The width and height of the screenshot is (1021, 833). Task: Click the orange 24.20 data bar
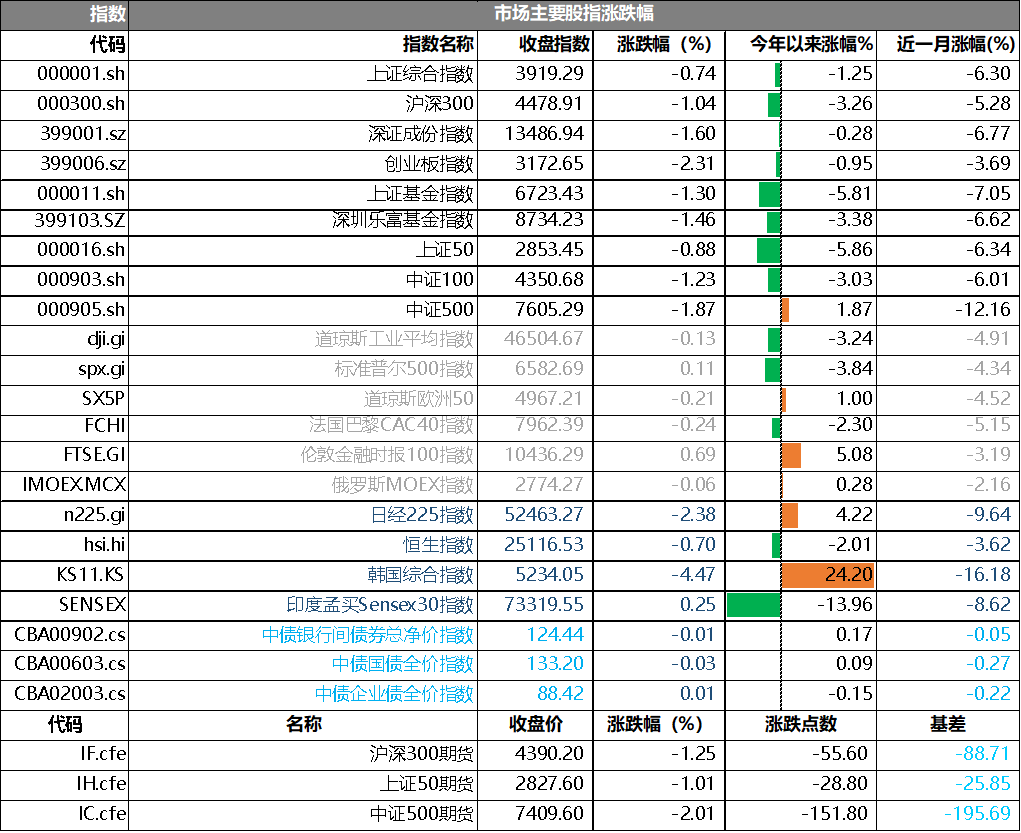pyautogui.click(x=827, y=575)
